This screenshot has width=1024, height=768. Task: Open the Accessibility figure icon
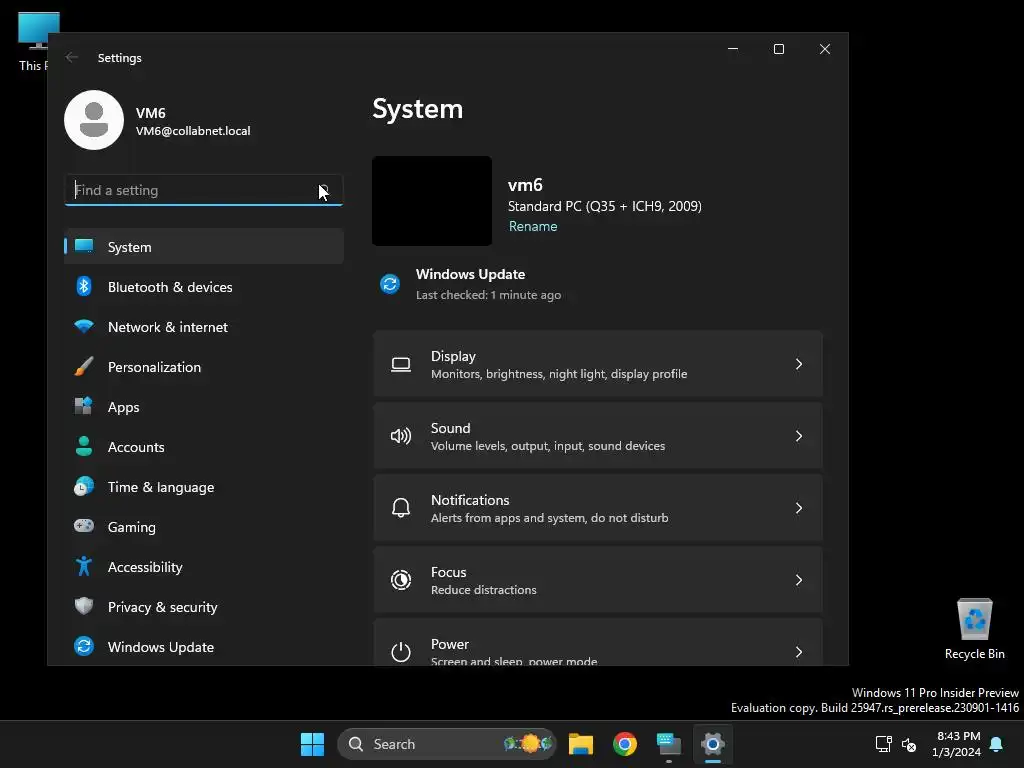pyautogui.click(x=84, y=566)
